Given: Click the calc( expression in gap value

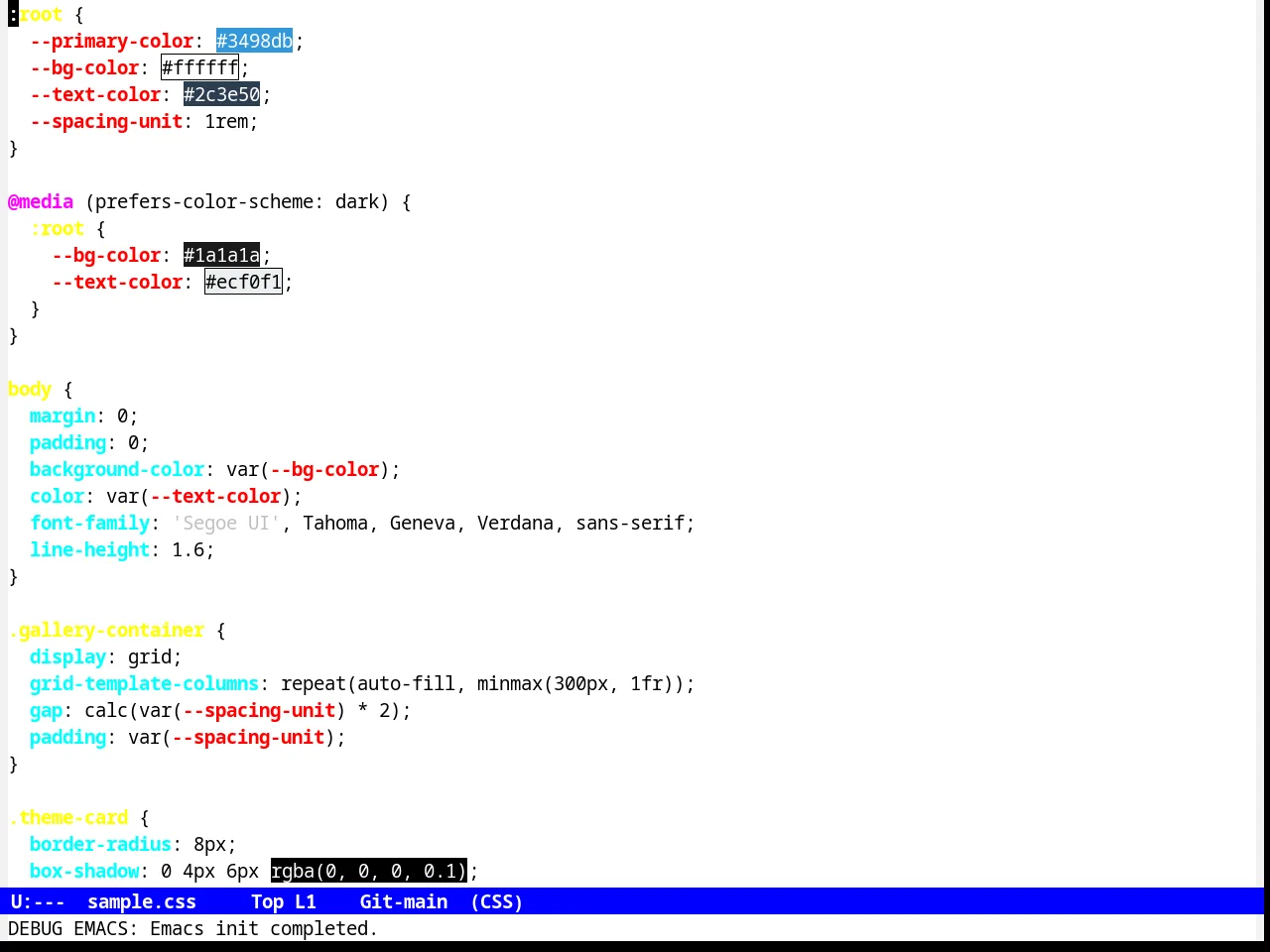Looking at the screenshot, I should point(111,710).
